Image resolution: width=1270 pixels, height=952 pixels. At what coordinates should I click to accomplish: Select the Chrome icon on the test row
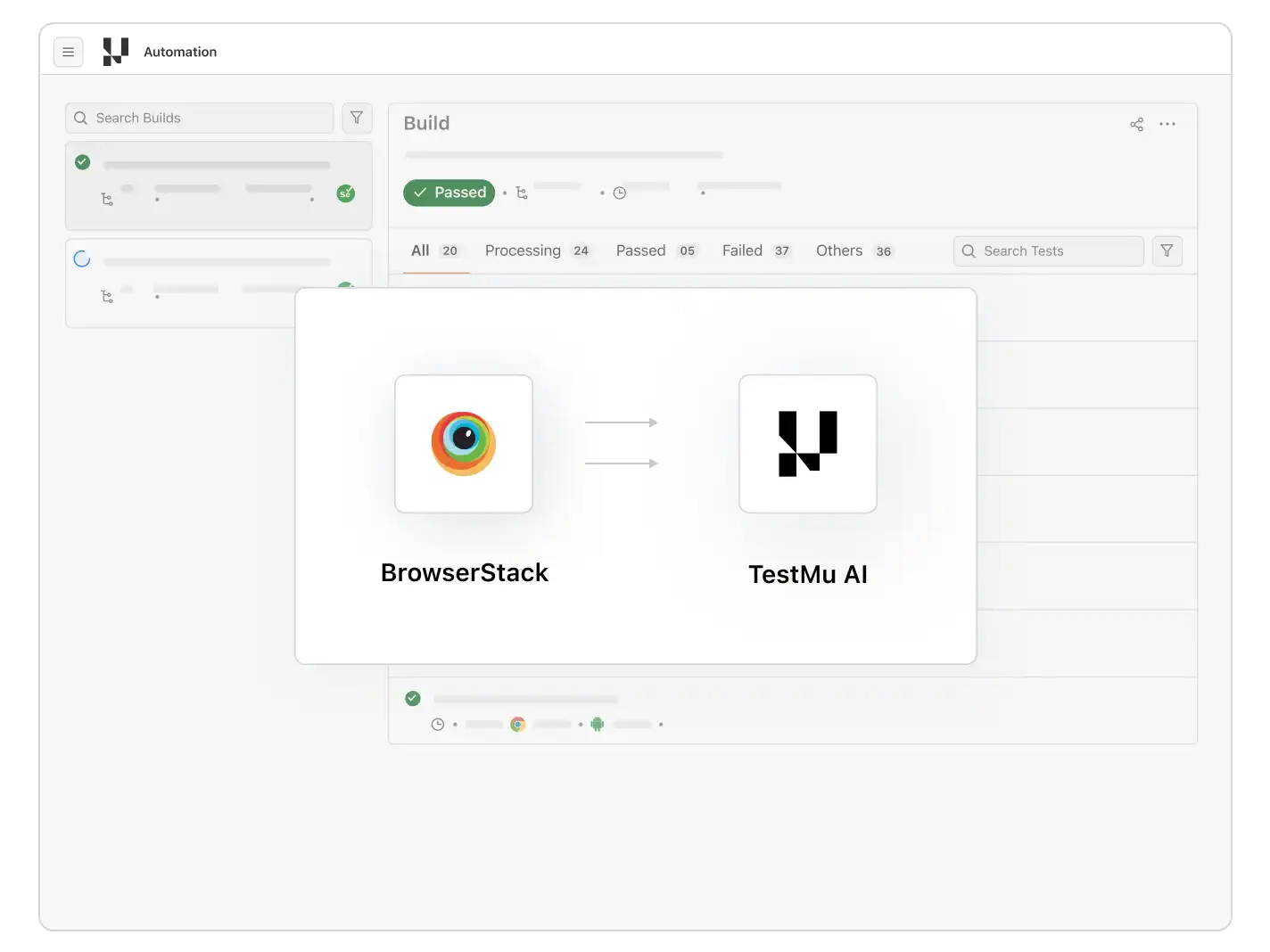point(517,725)
